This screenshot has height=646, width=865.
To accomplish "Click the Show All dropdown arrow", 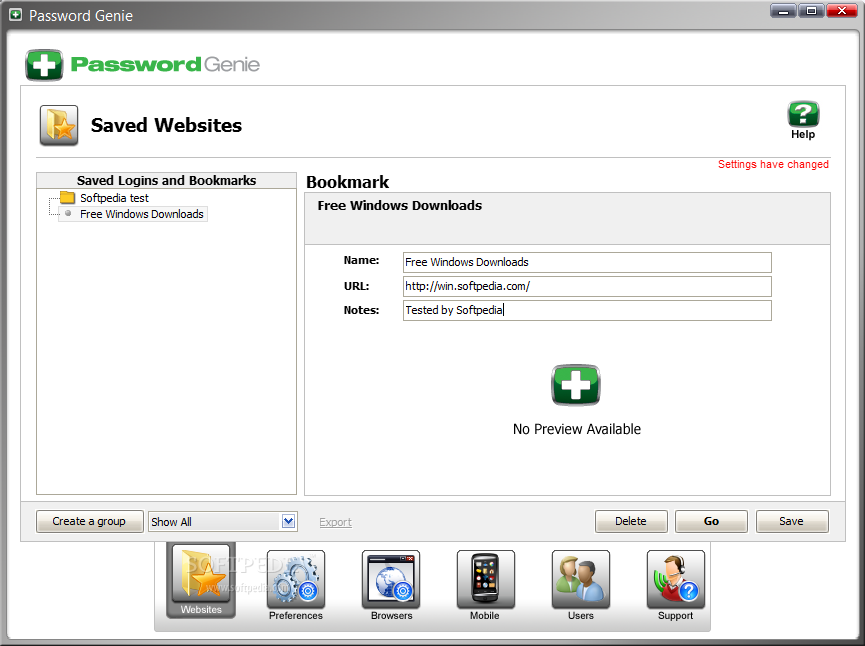I will [x=288, y=521].
